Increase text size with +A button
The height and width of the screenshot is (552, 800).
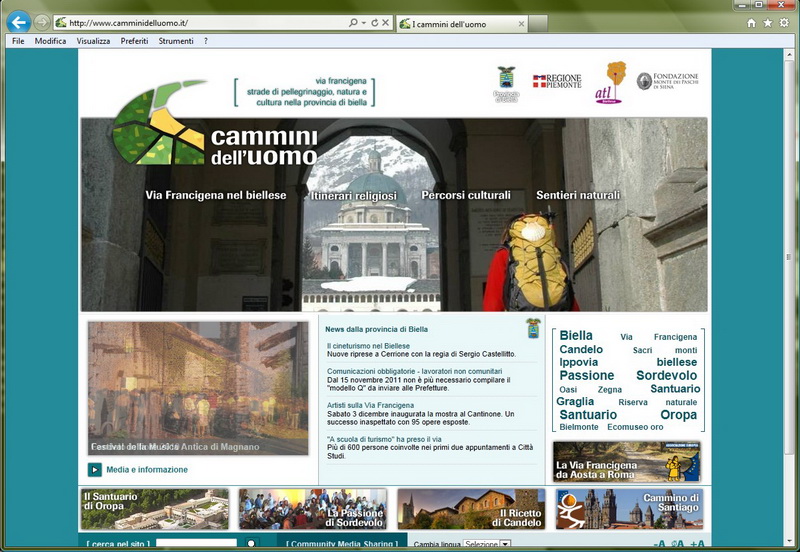697,544
